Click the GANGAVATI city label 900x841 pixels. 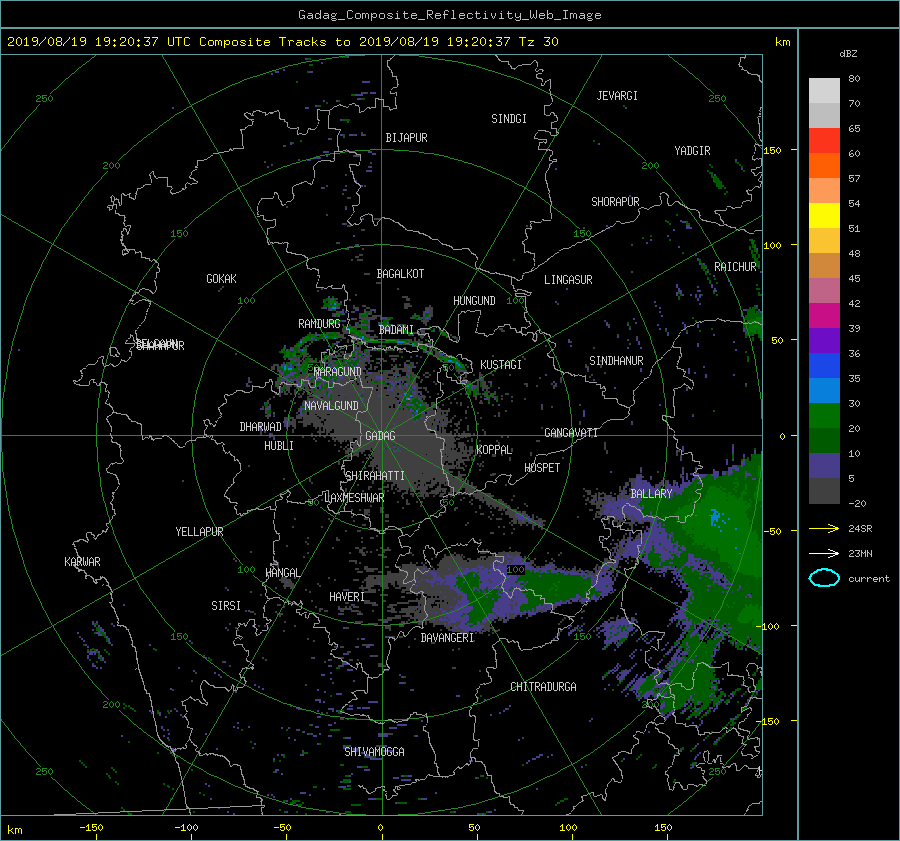(571, 433)
